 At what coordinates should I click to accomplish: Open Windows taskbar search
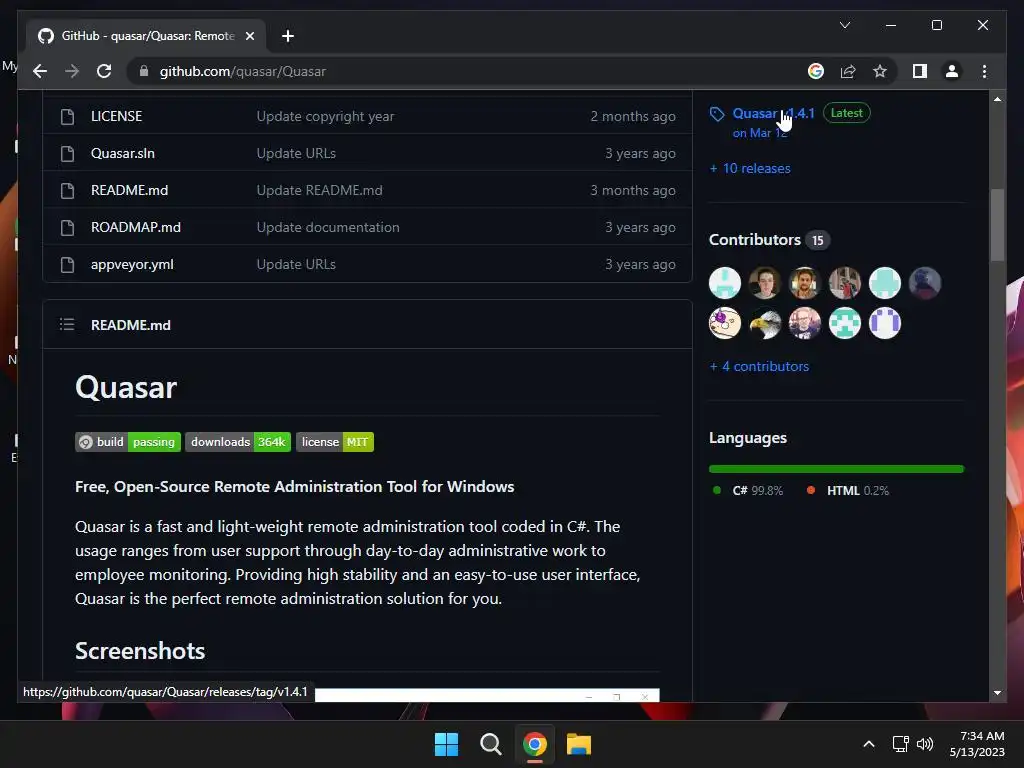[x=490, y=744]
